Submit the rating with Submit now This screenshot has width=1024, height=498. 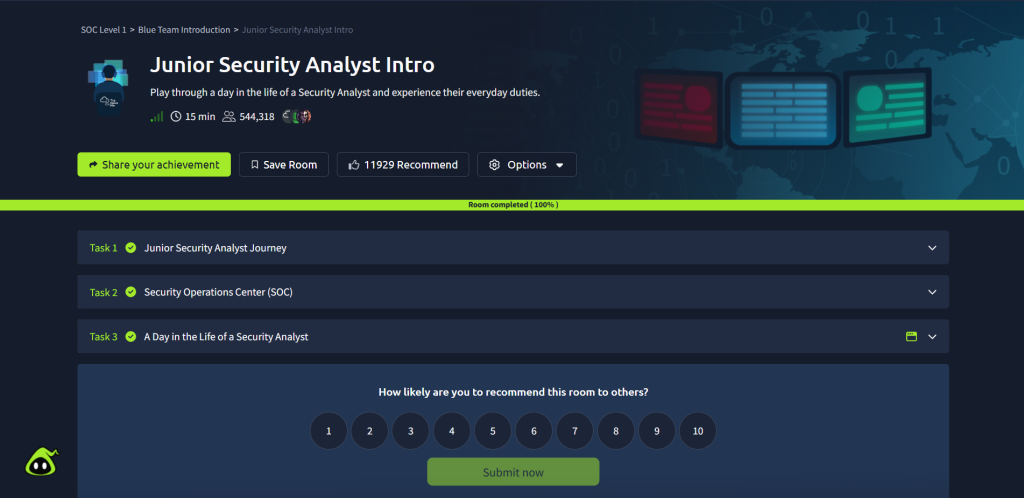(513, 472)
